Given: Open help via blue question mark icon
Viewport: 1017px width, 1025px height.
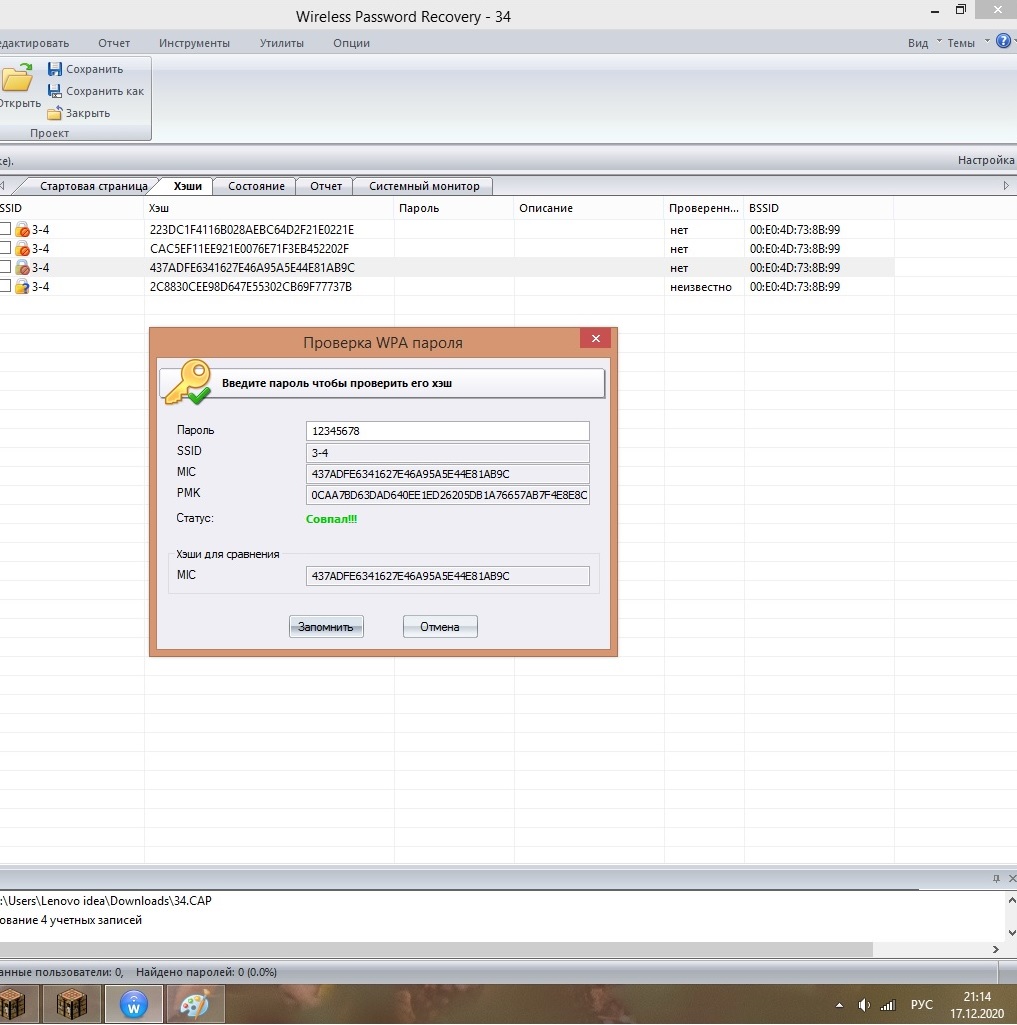Looking at the screenshot, I should [1004, 42].
